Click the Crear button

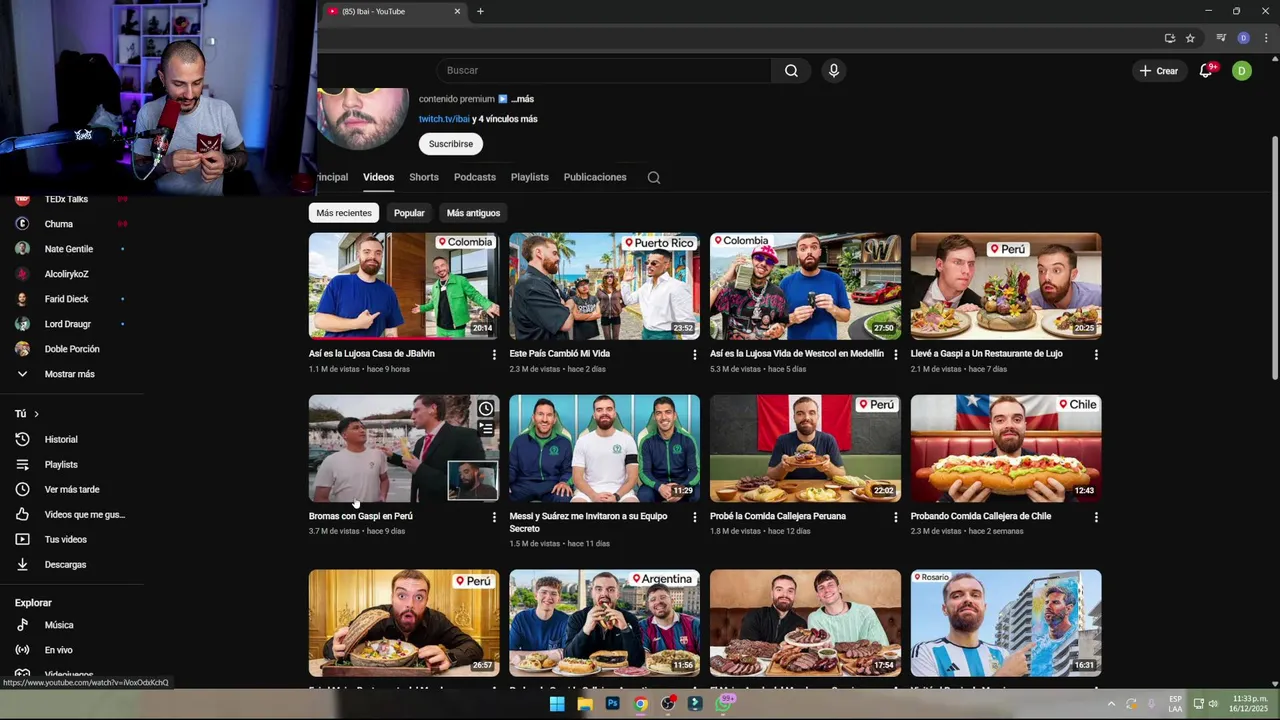point(1158,71)
